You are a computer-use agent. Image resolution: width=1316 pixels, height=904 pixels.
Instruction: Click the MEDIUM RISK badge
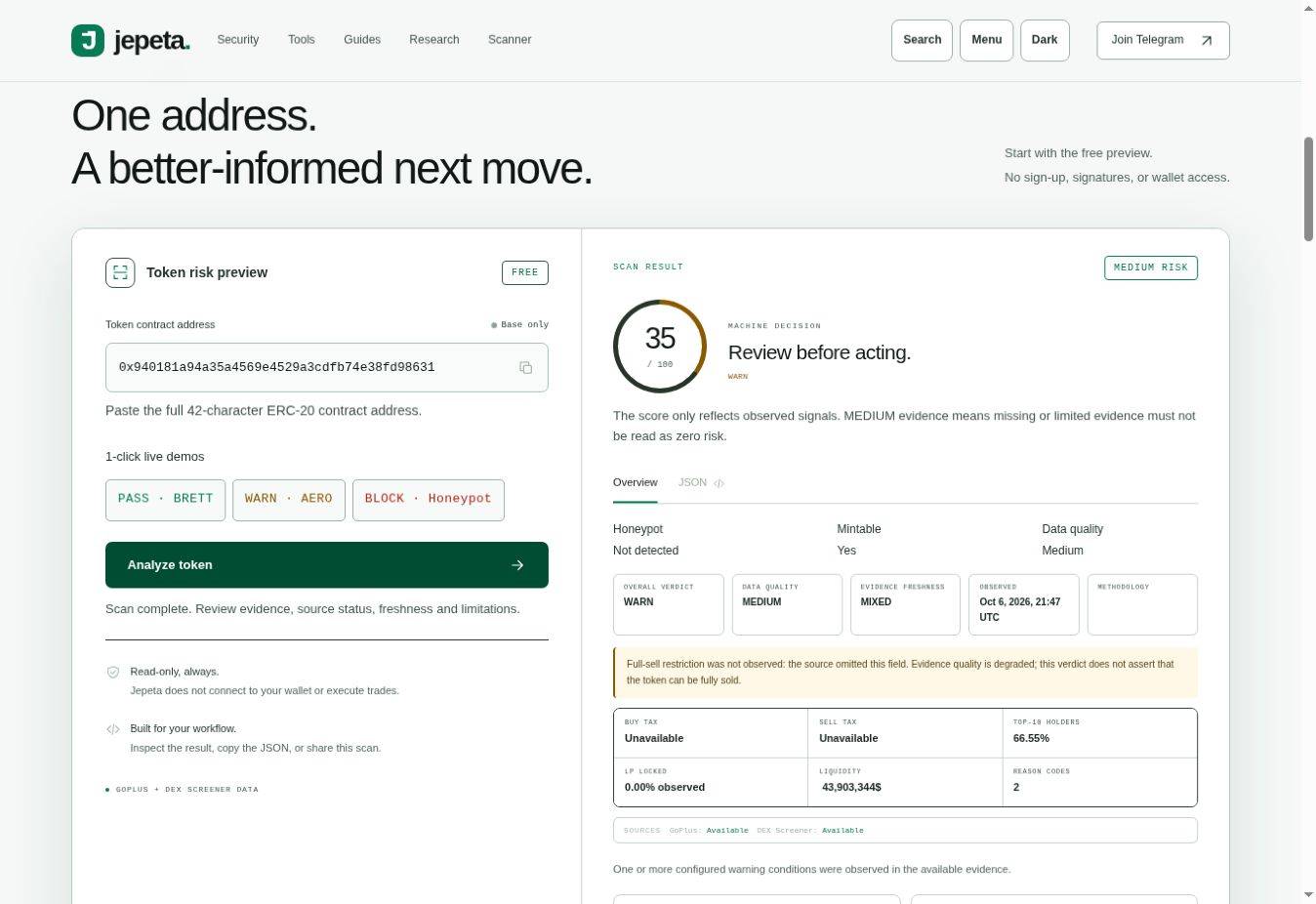point(1151,267)
